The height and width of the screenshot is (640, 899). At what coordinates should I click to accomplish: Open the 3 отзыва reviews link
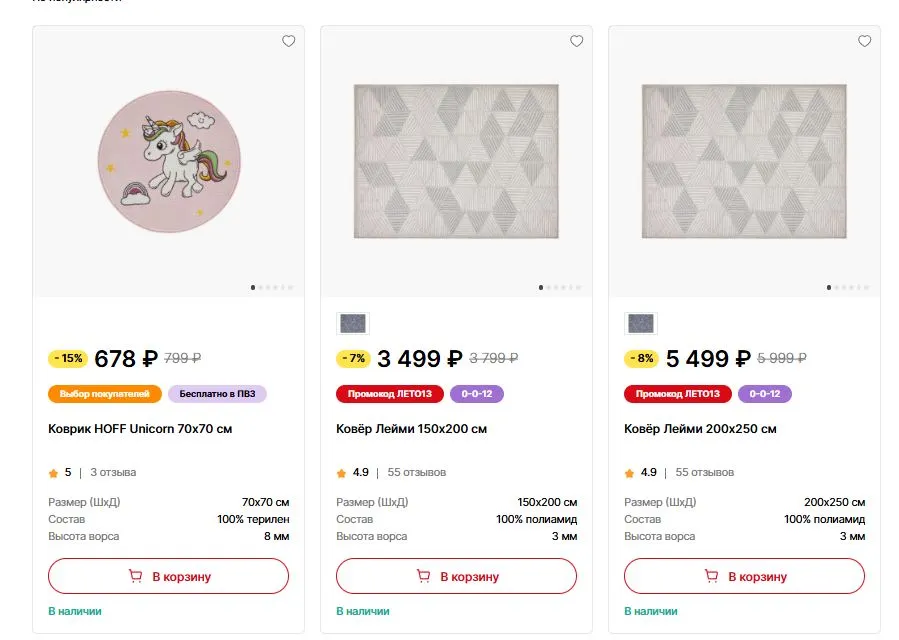tap(113, 473)
